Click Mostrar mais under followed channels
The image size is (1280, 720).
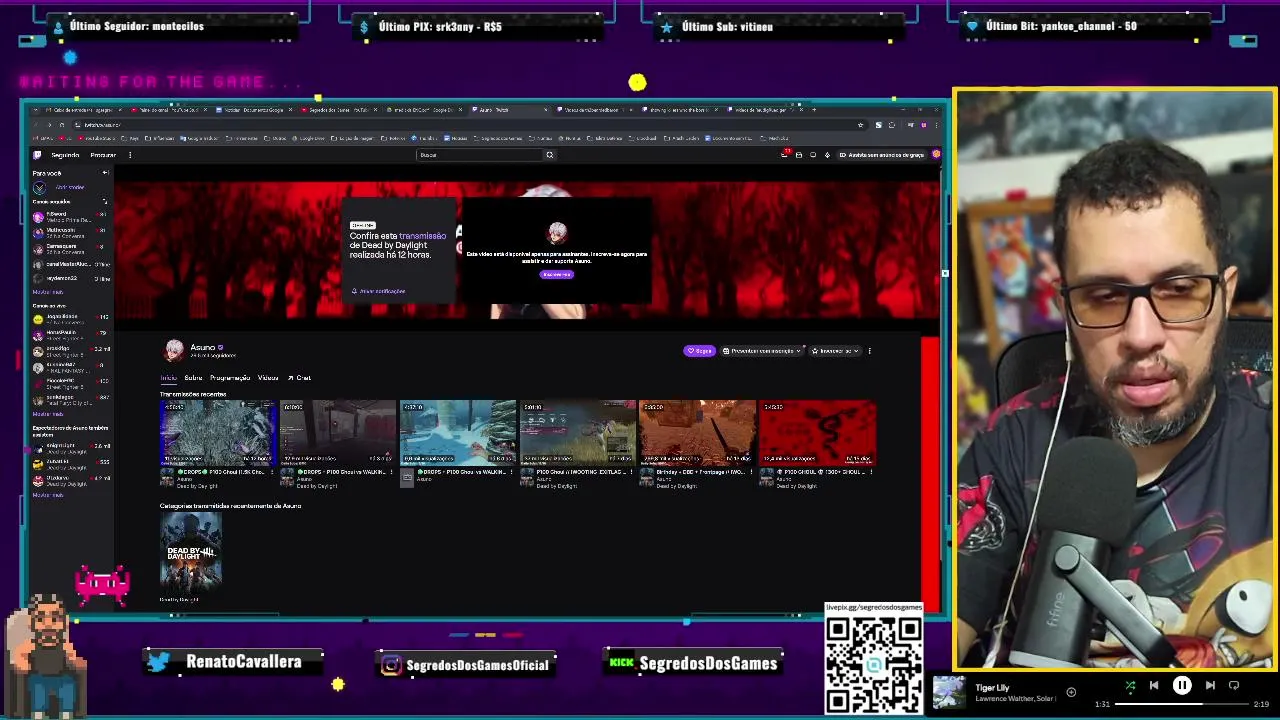click(x=47, y=292)
